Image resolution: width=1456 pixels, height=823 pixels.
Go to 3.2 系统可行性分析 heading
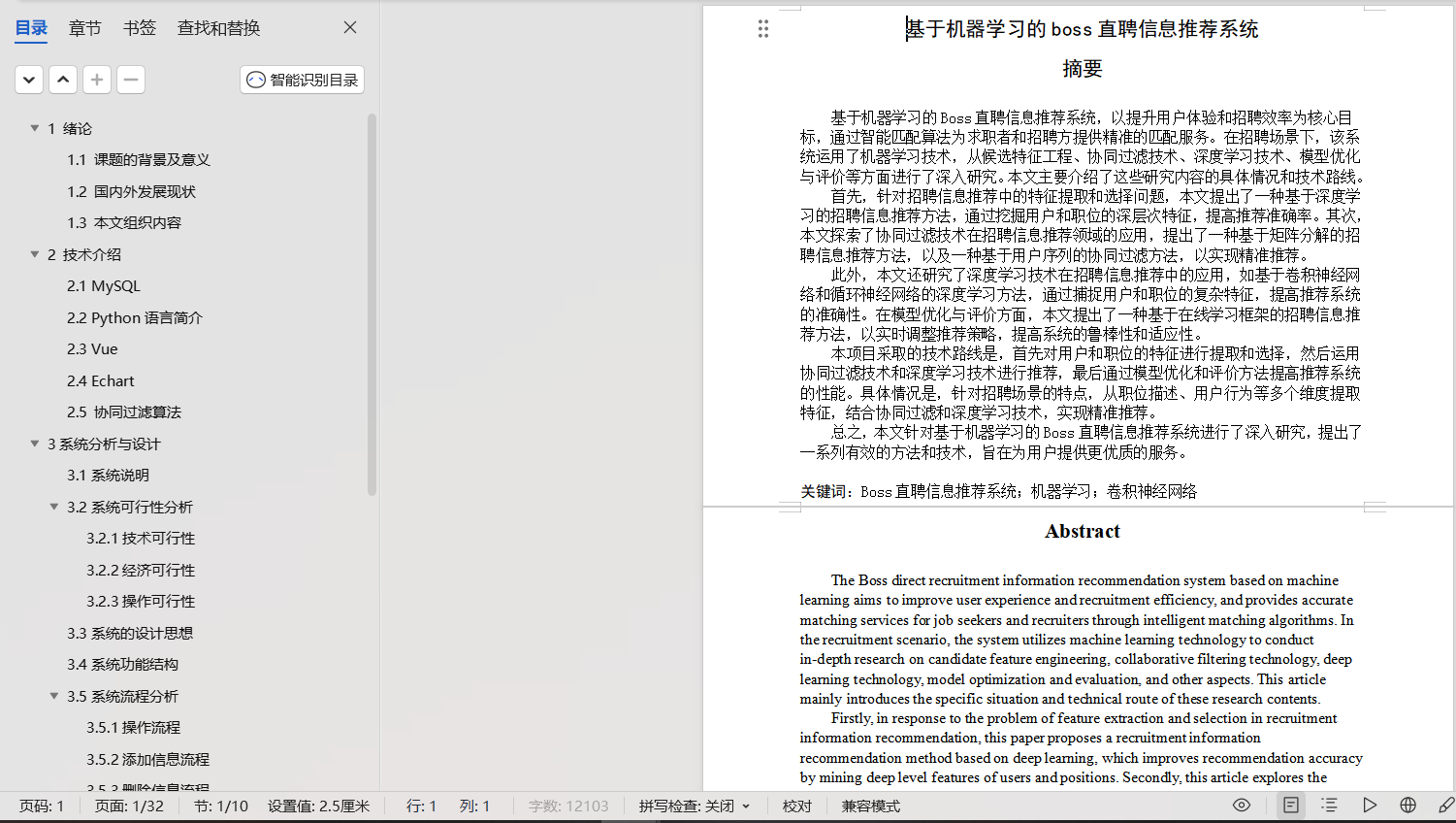130,507
